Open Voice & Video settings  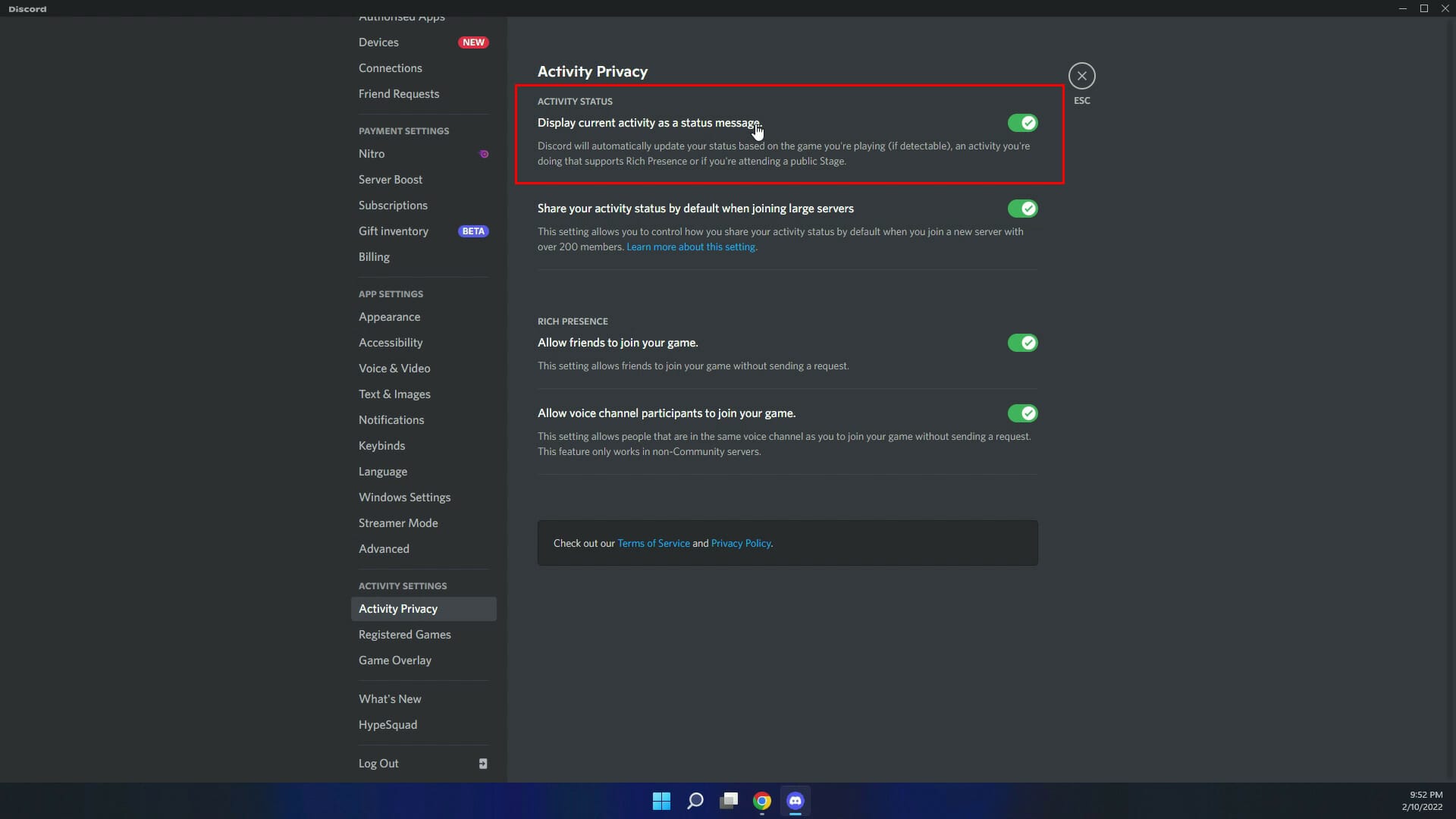(x=394, y=368)
